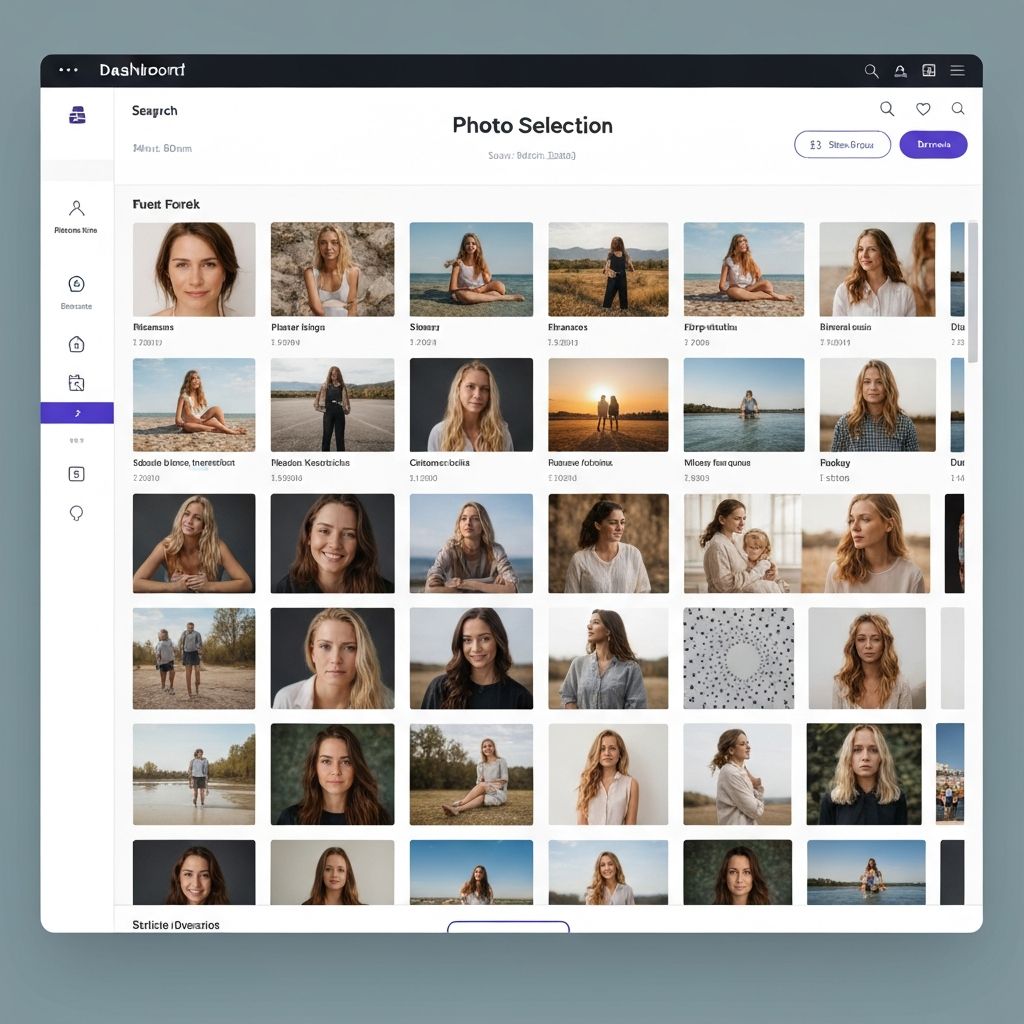Open the three-dots menu in title bar

pyautogui.click(x=68, y=70)
